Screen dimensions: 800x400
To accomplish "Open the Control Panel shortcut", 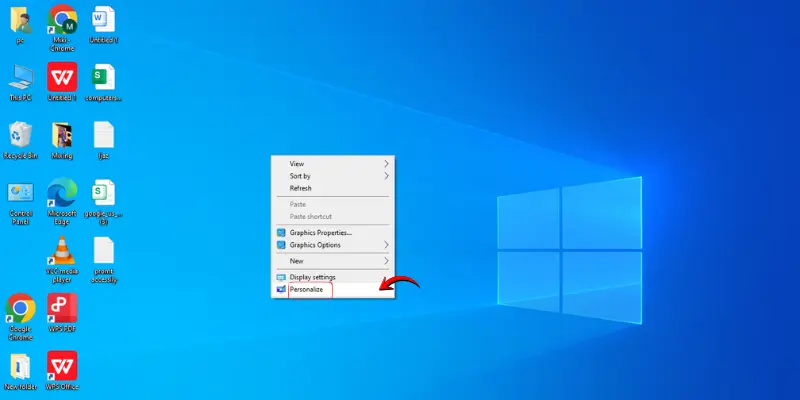I will click(x=20, y=193).
